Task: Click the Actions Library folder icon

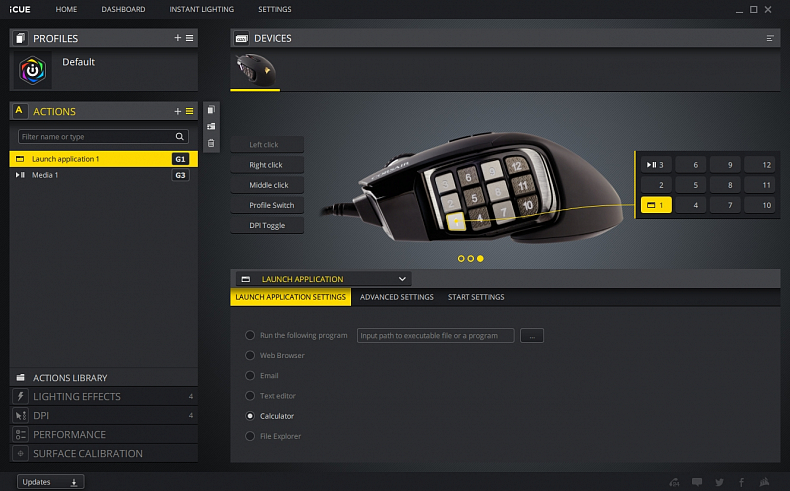Action: tap(21, 377)
